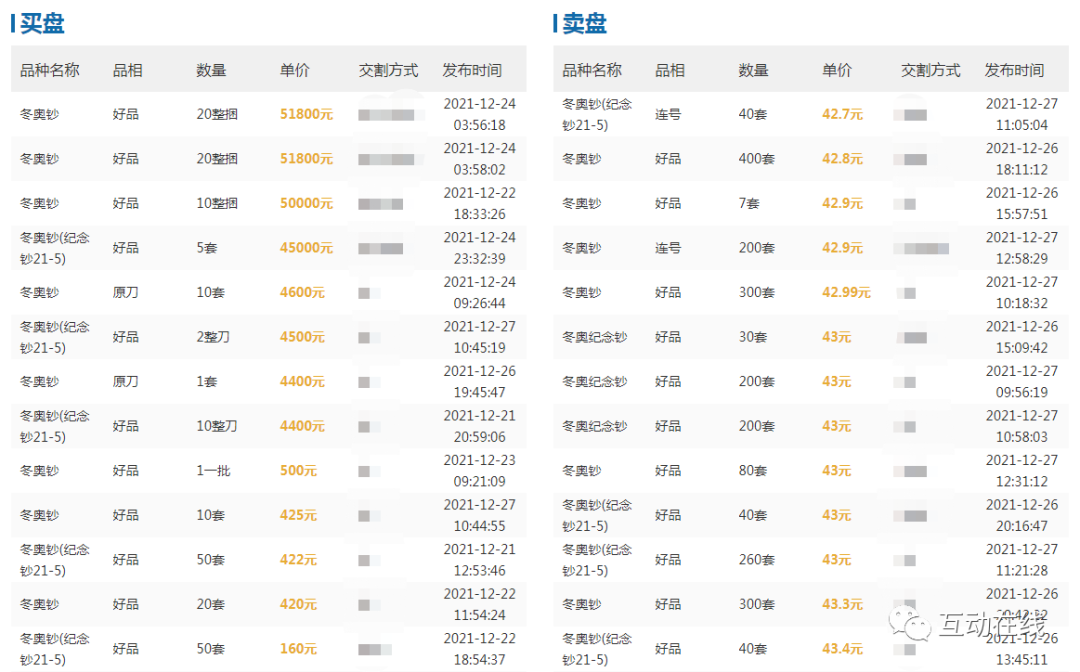Click timestamp 2021-12-22 11:54:24

coord(479,605)
